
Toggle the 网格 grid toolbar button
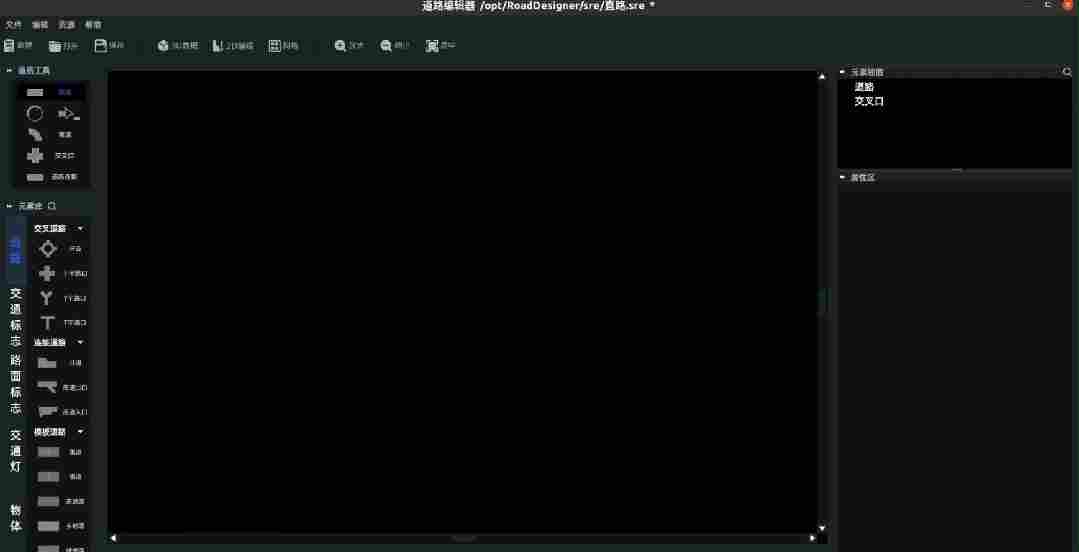point(284,46)
